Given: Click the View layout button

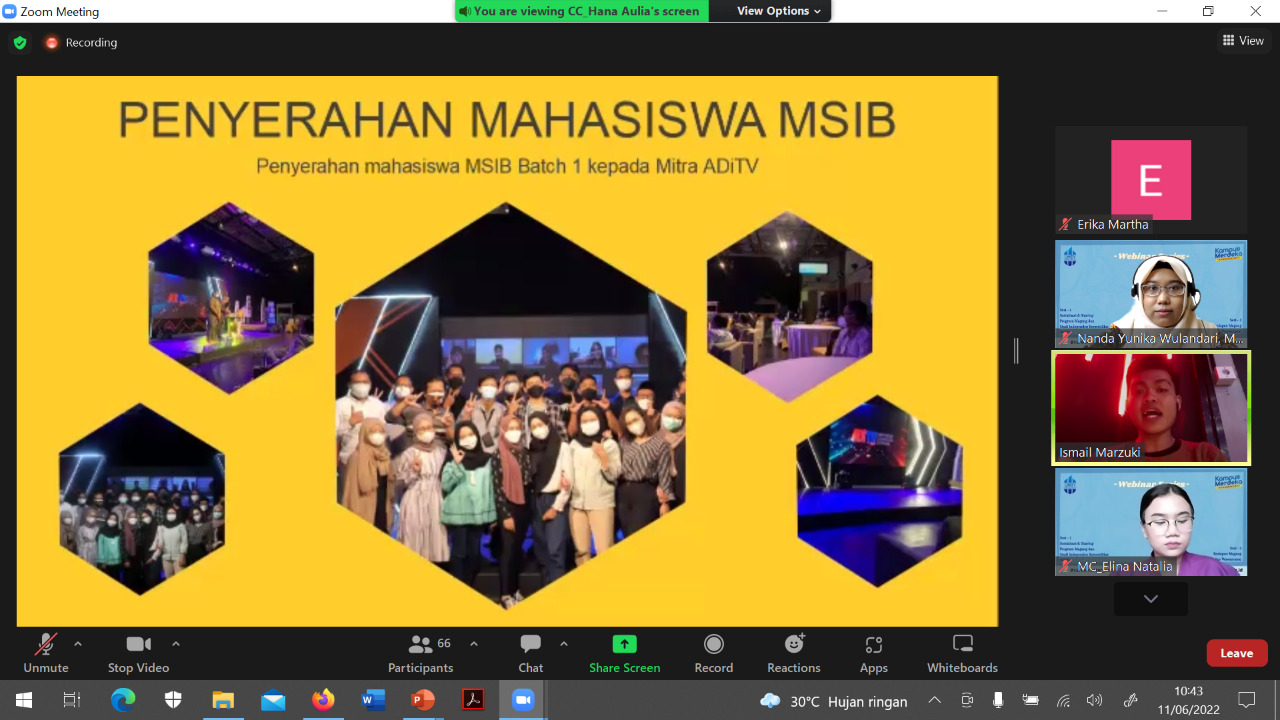Looking at the screenshot, I should click(x=1243, y=41).
